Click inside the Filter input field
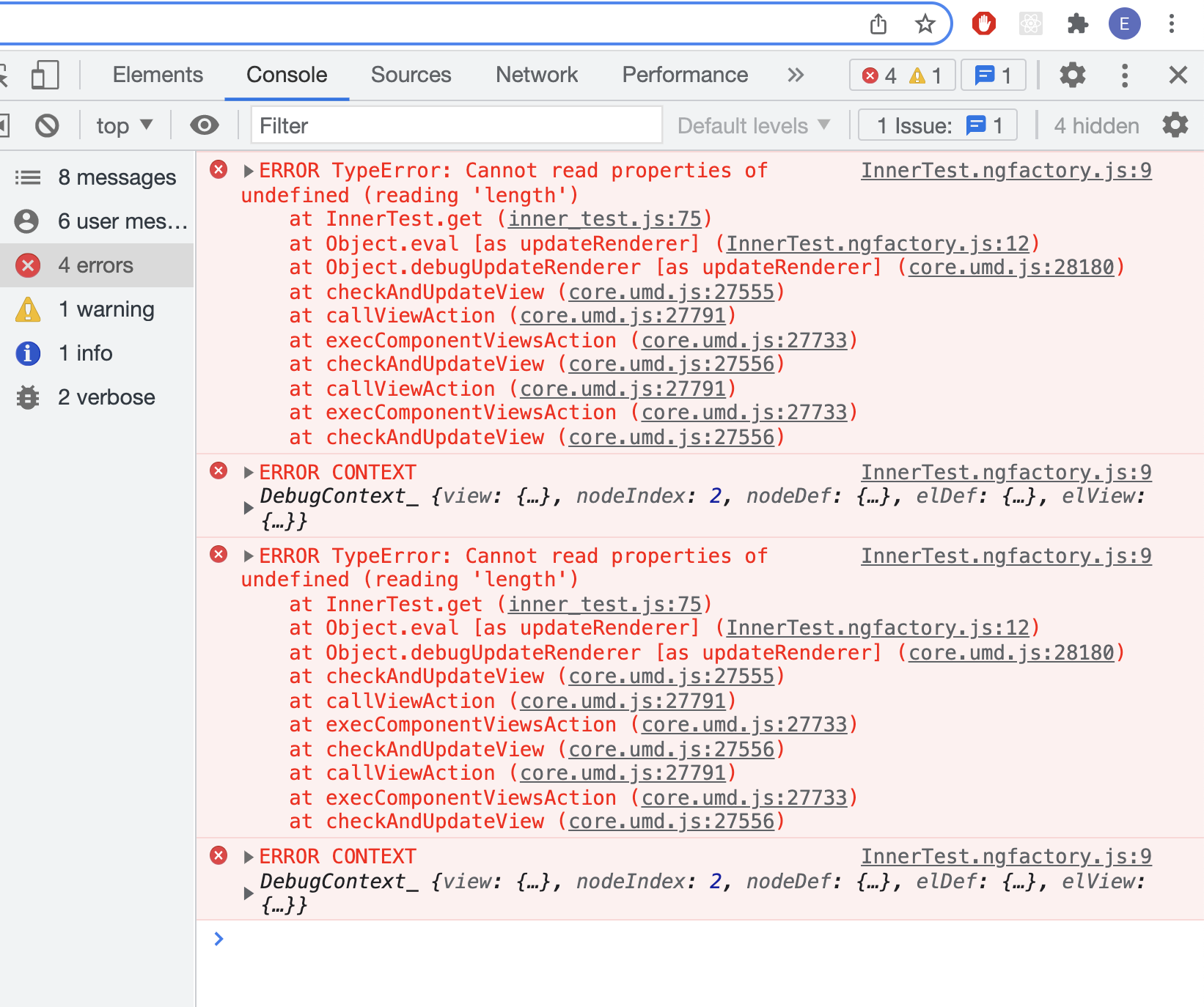Screen dimensions: 1204x1007 pos(455,125)
